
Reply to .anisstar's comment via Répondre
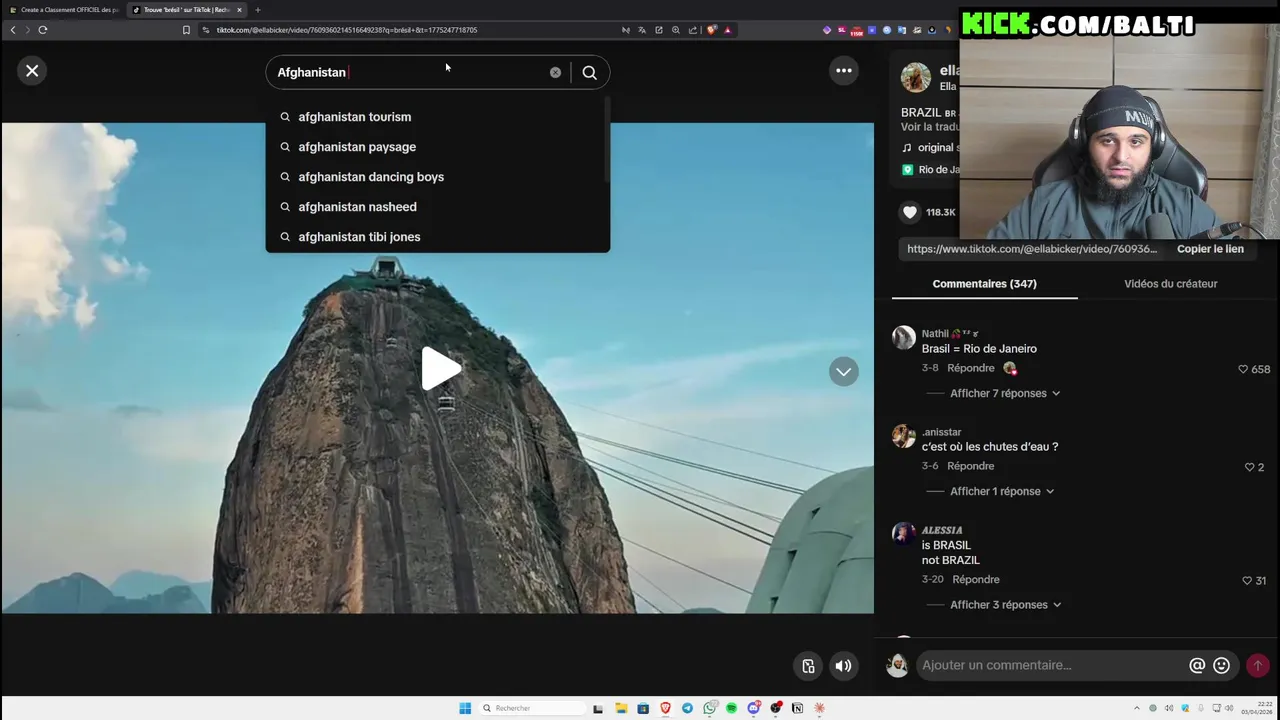point(971,466)
